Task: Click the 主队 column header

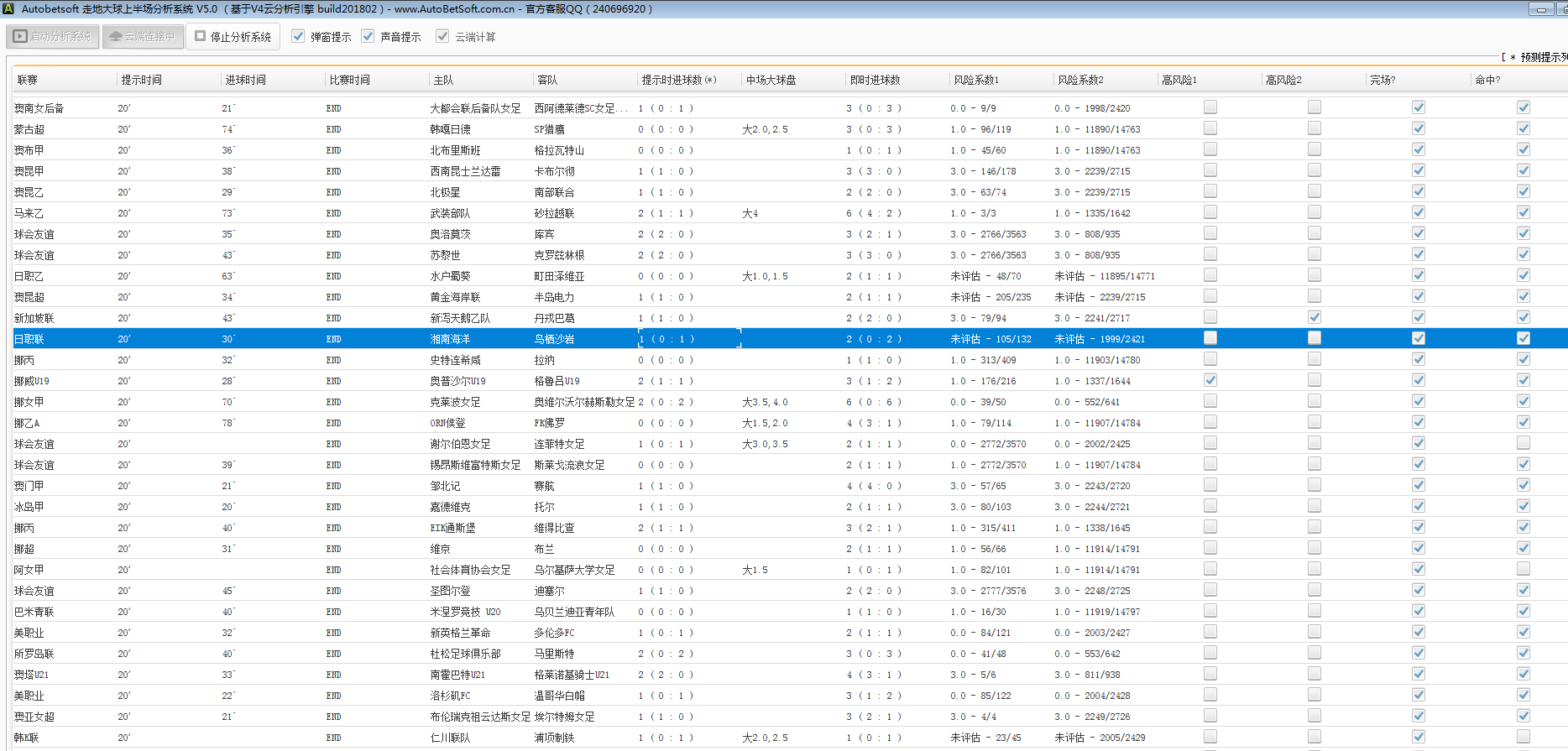Action: coord(443,80)
